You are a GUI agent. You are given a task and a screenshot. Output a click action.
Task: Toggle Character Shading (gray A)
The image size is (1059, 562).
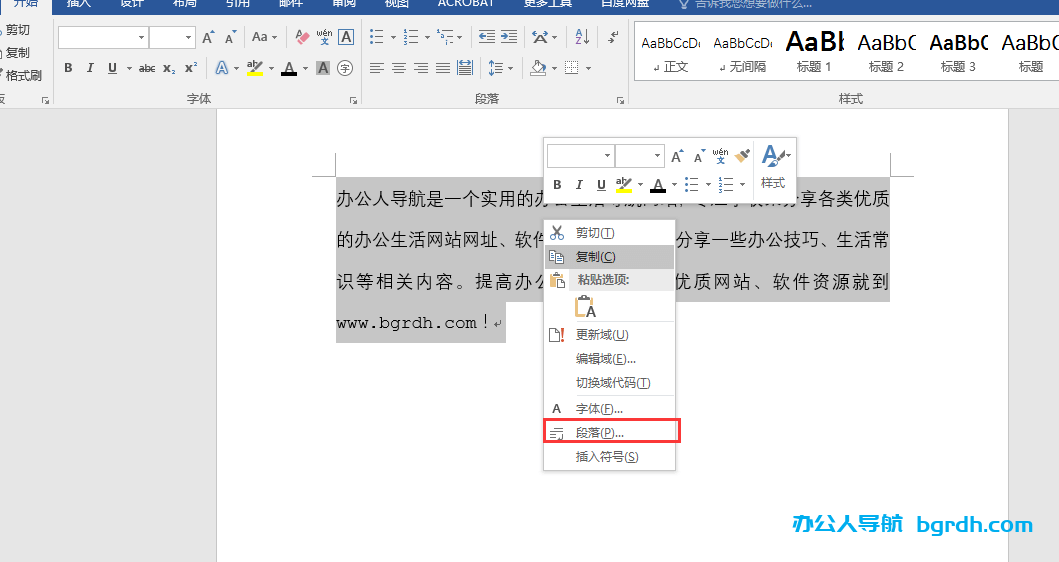click(323, 68)
